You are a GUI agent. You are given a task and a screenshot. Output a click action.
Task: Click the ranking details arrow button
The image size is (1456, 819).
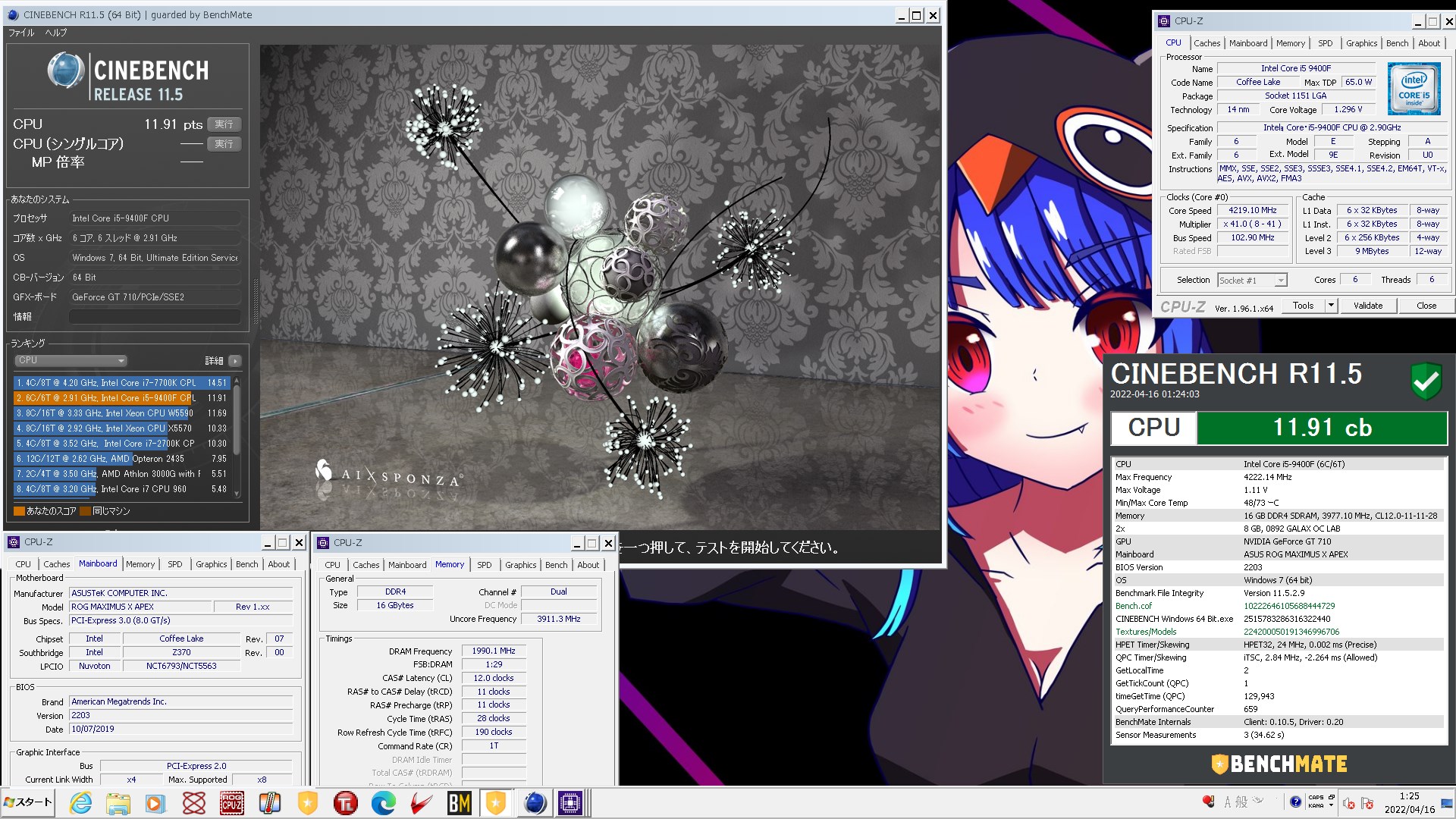pos(235,361)
